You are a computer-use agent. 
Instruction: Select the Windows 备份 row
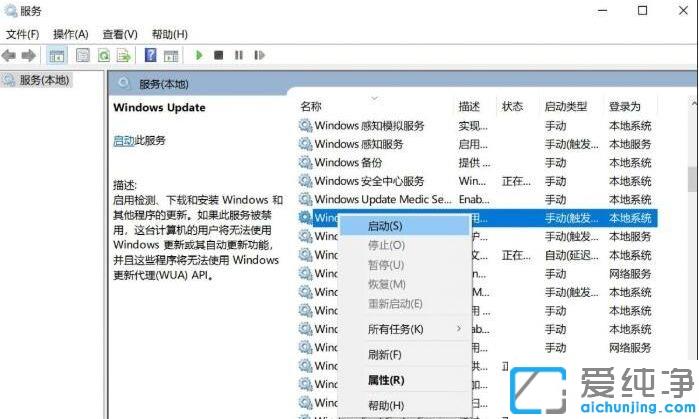[x=477, y=163]
